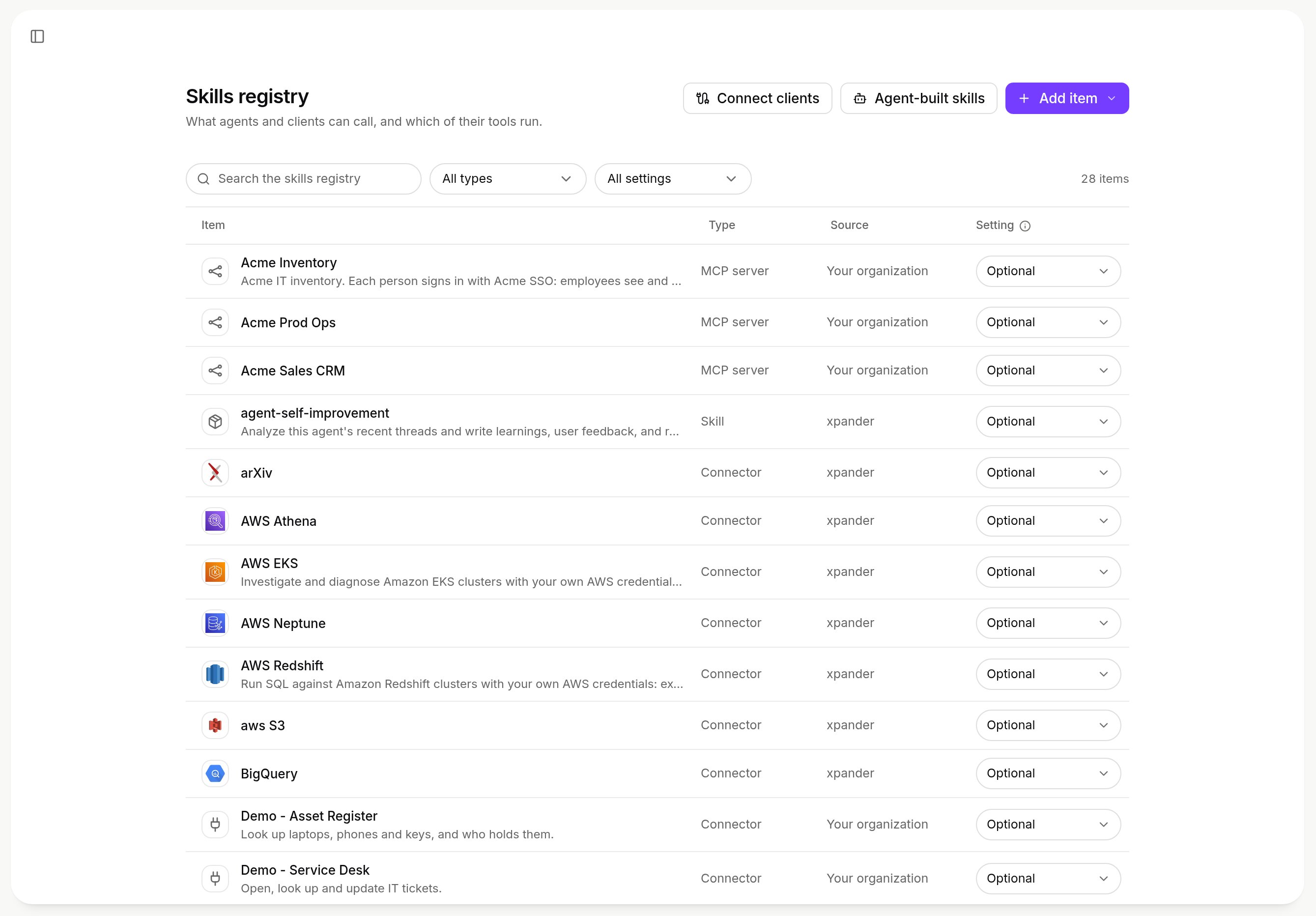Click the Demo - Asset Register plug icon
The image size is (1316, 916).
[x=215, y=824]
